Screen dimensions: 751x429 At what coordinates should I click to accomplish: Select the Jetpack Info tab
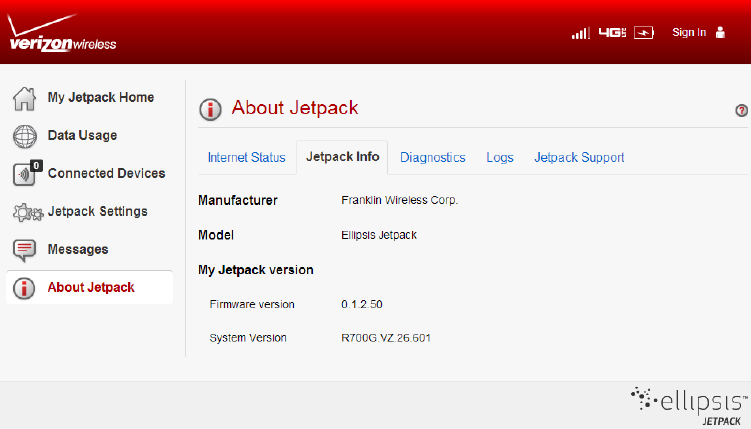coord(342,157)
